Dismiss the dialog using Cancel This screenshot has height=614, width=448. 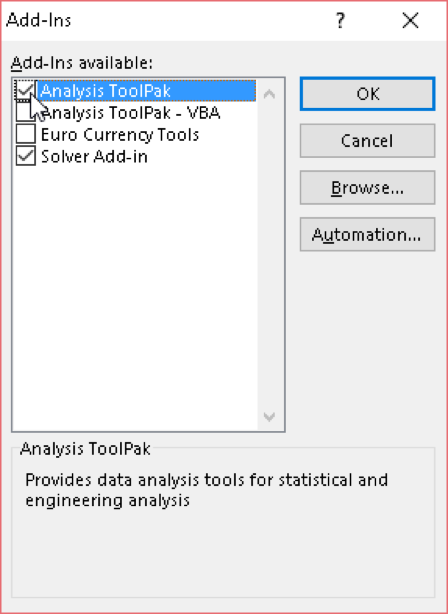tap(367, 141)
